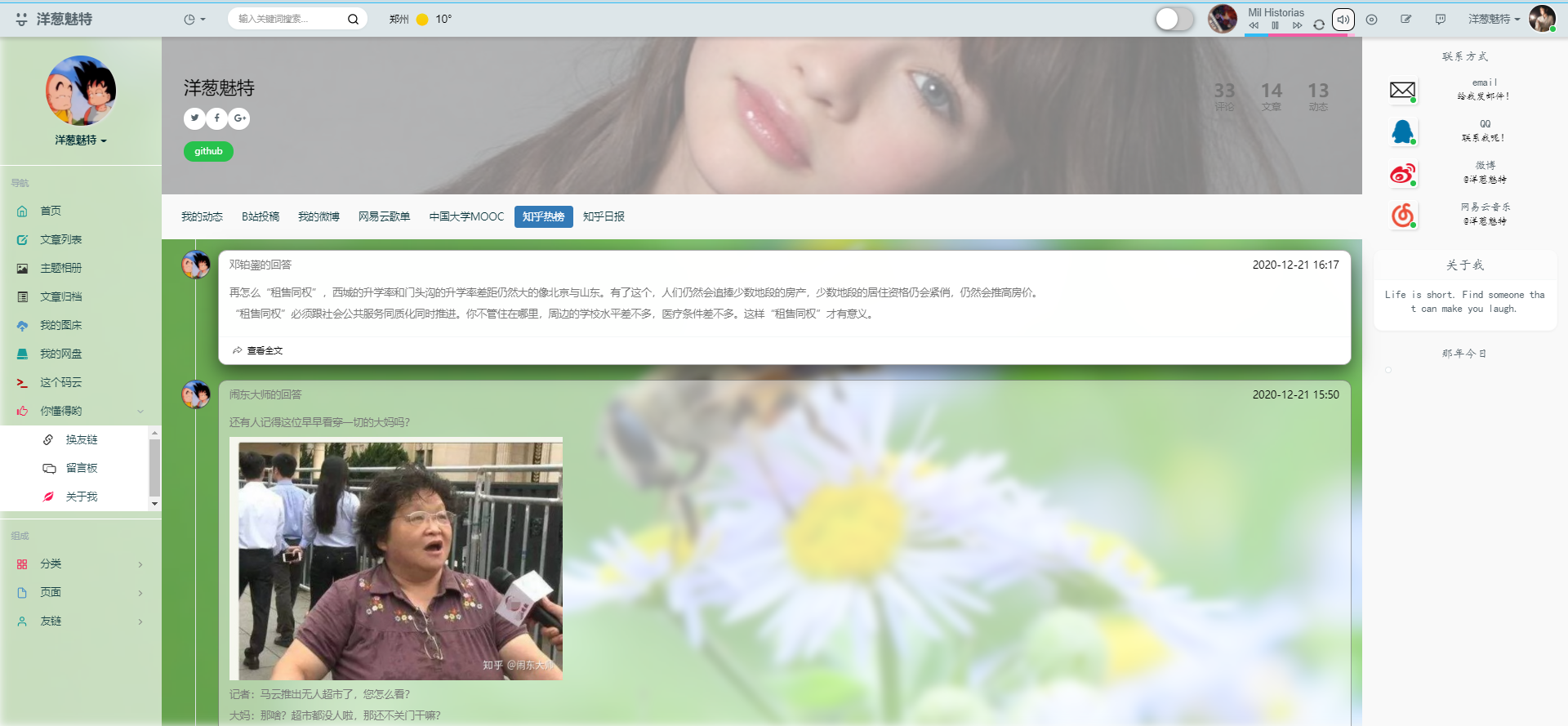Skip to the previous music track
This screenshot has width=1568, height=726.
1254,25
